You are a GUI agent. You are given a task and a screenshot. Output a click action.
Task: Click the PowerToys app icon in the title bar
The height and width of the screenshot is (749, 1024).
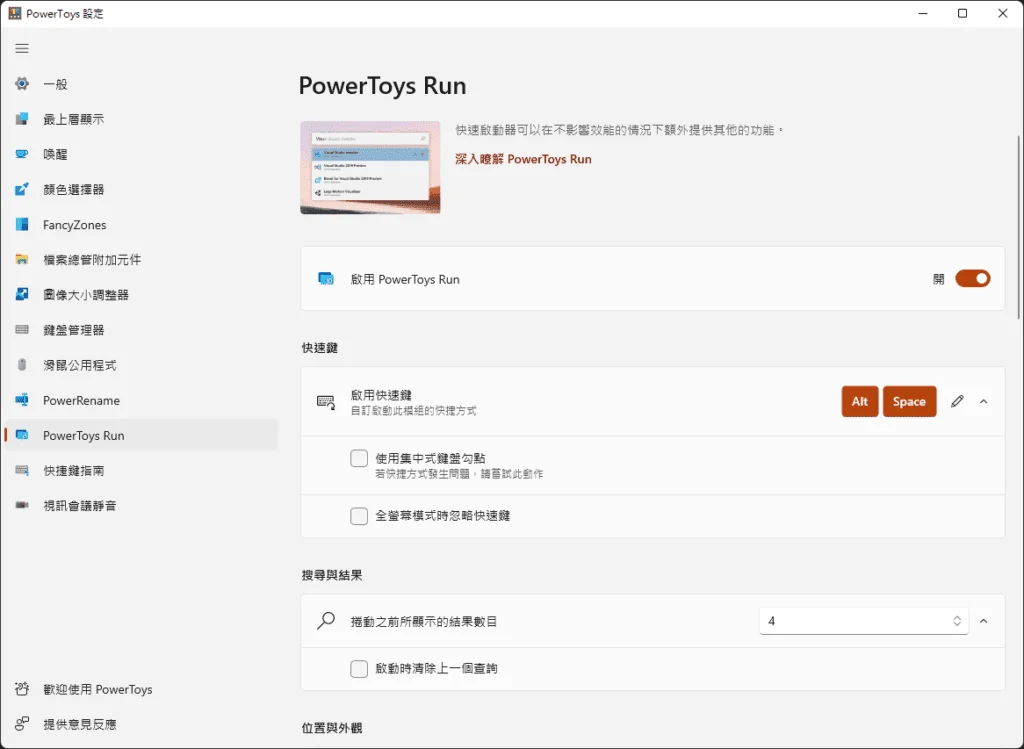click(15, 14)
